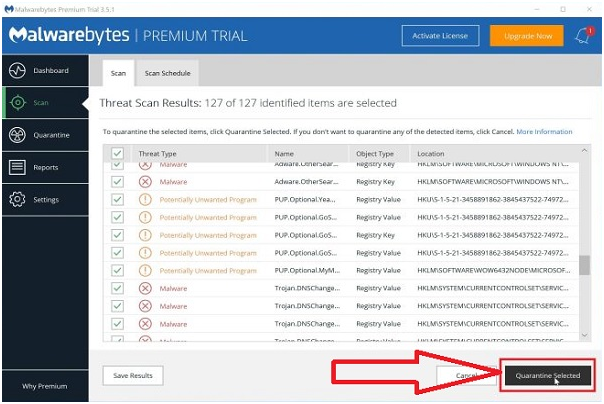Open the More Information link
Screen dimensions: 604x404
544,132
